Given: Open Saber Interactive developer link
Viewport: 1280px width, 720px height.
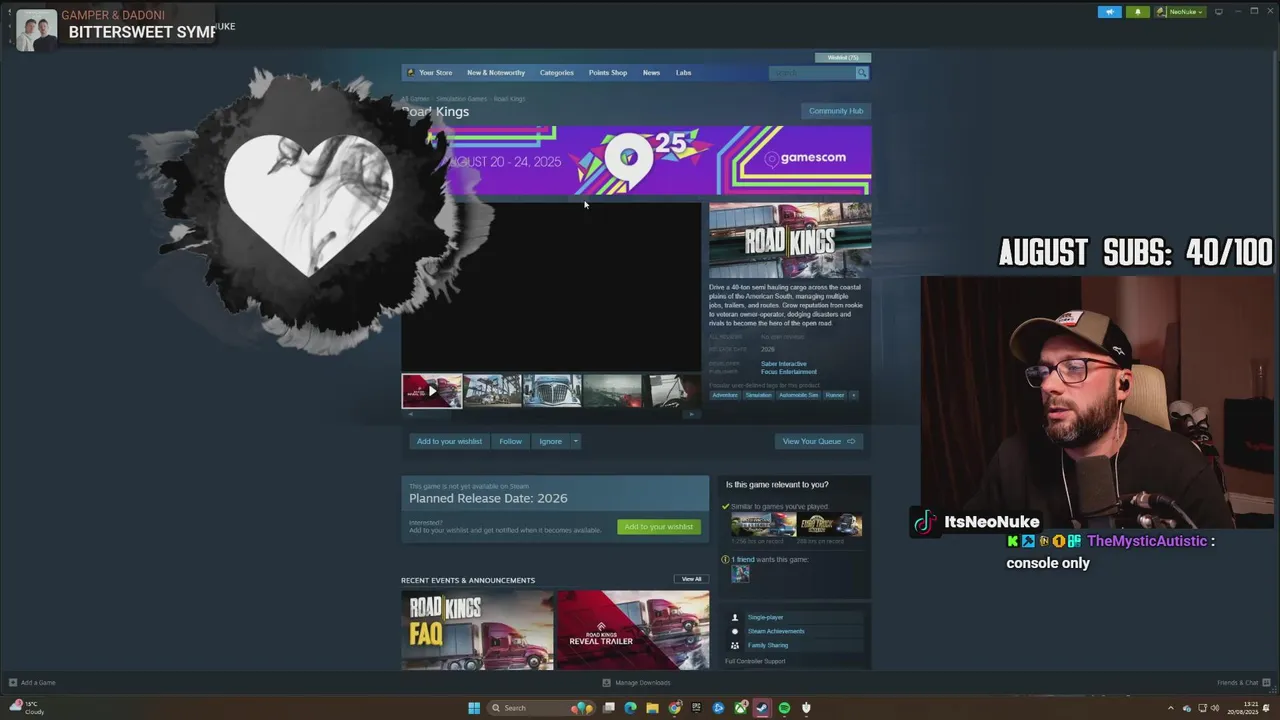Looking at the screenshot, I should coord(783,364).
